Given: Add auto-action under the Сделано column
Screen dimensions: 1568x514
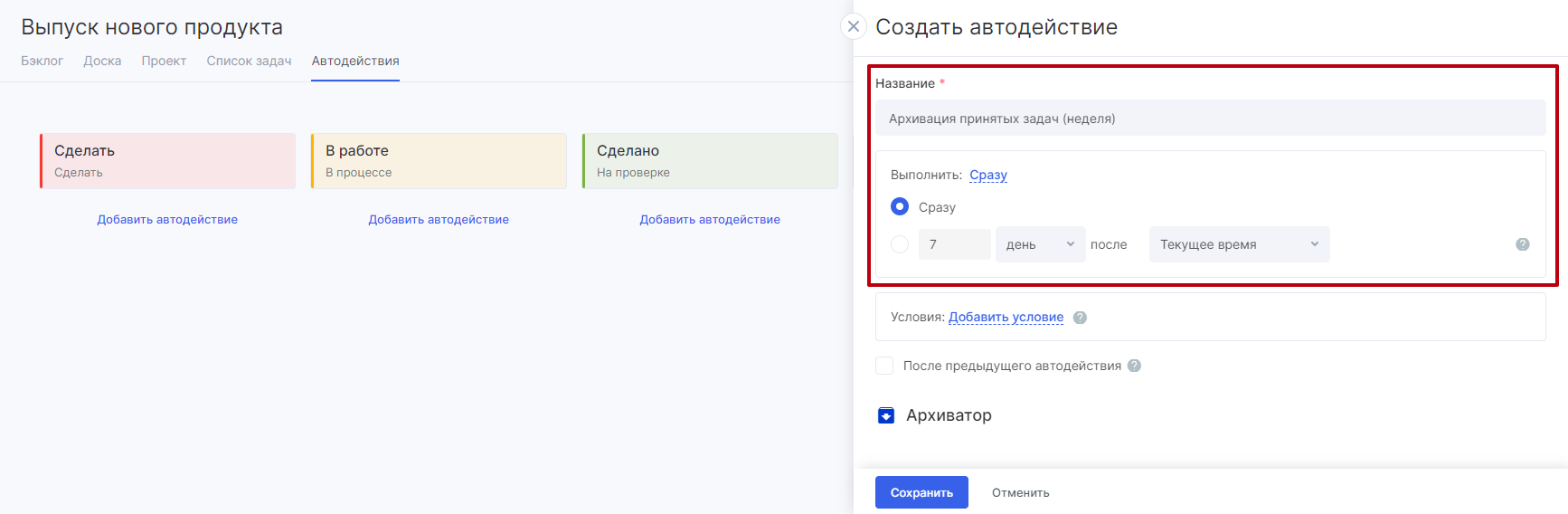Looking at the screenshot, I should pyautogui.click(x=710, y=219).
